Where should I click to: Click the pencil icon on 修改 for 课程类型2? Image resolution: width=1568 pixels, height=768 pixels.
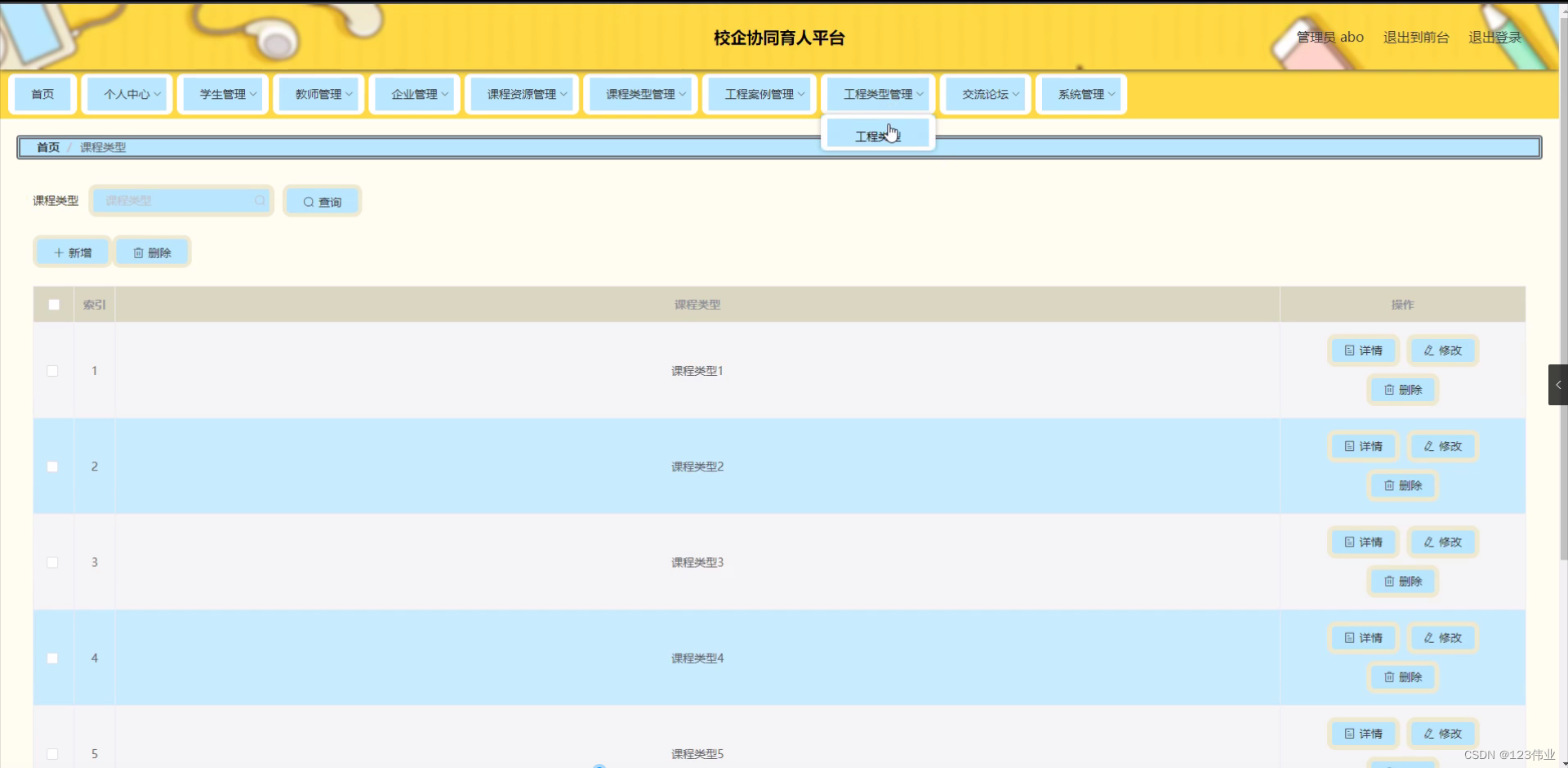tap(1429, 446)
